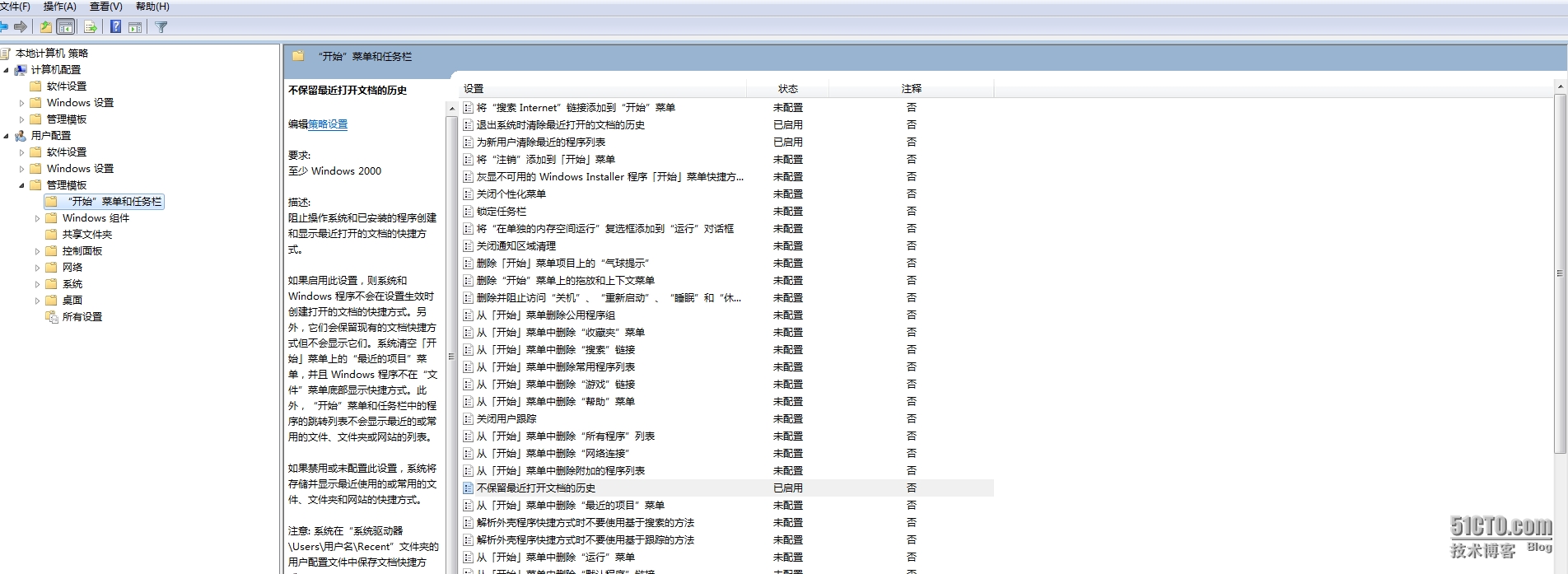Select row 从「开始」菜单中删除常用程序列表
Viewport: 1568px width, 574px height.
[x=726, y=367]
